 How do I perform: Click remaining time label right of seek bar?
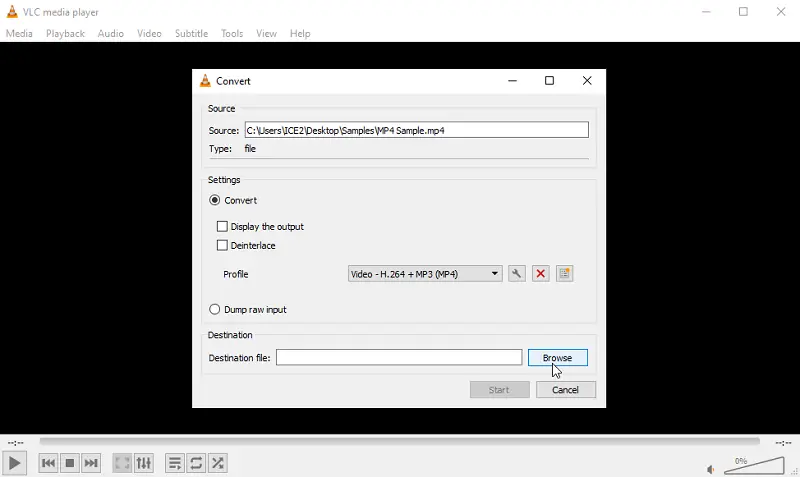coord(783,443)
